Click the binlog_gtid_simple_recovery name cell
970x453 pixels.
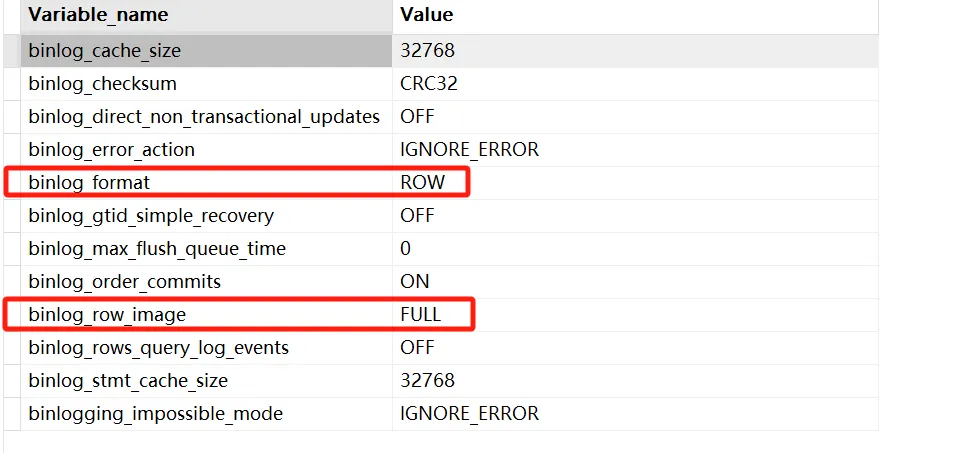(x=151, y=216)
